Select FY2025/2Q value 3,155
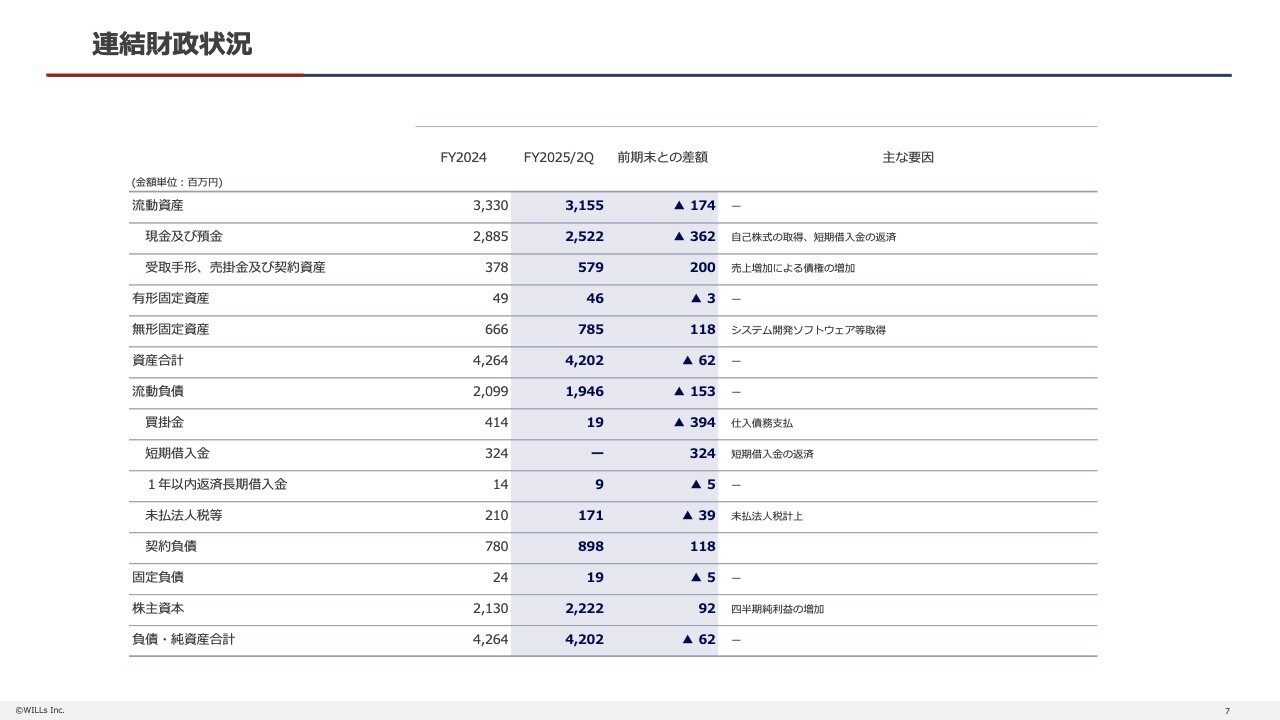This screenshot has width=1280, height=720. coord(584,206)
